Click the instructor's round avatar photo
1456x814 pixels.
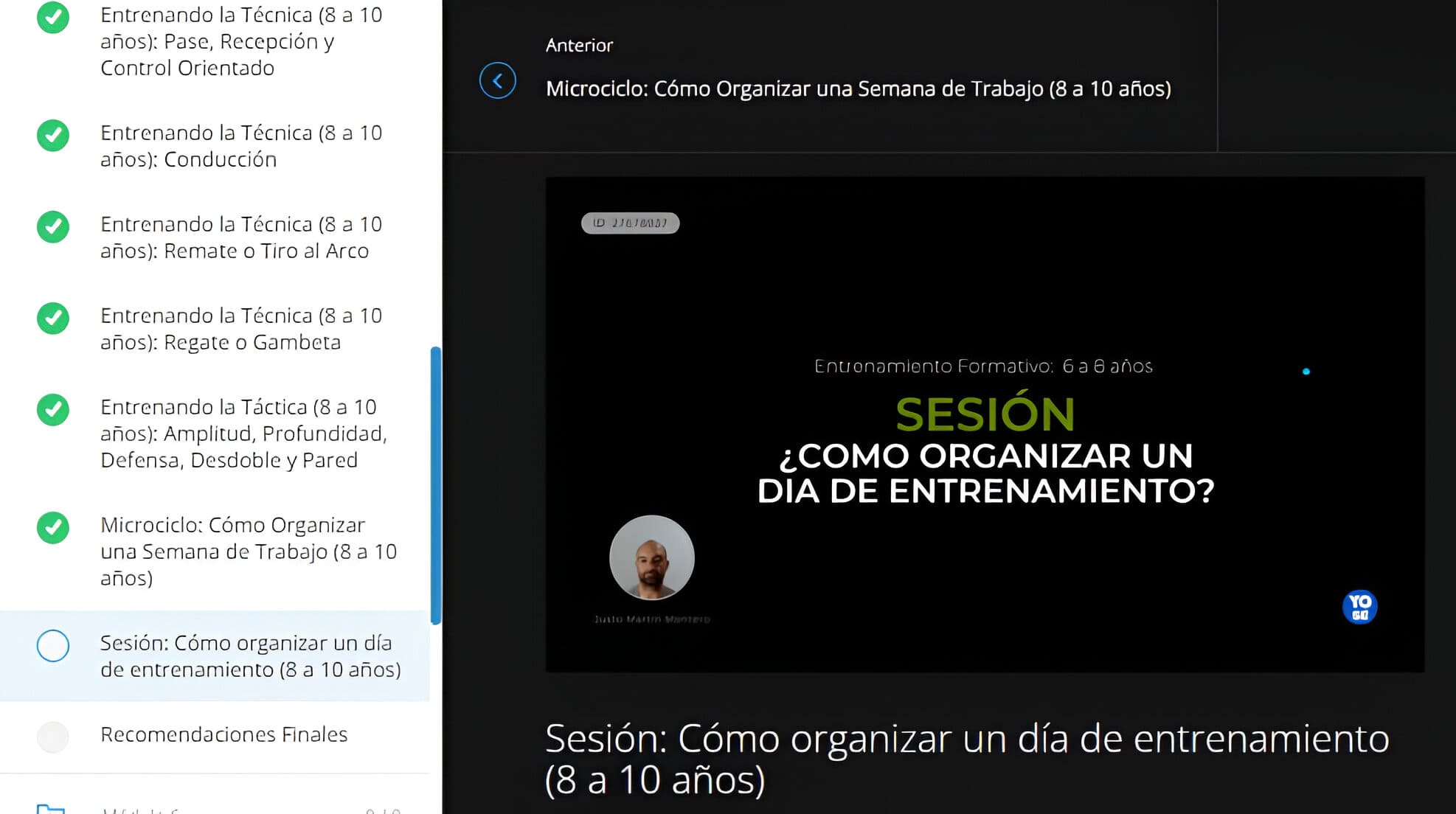coord(651,557)
